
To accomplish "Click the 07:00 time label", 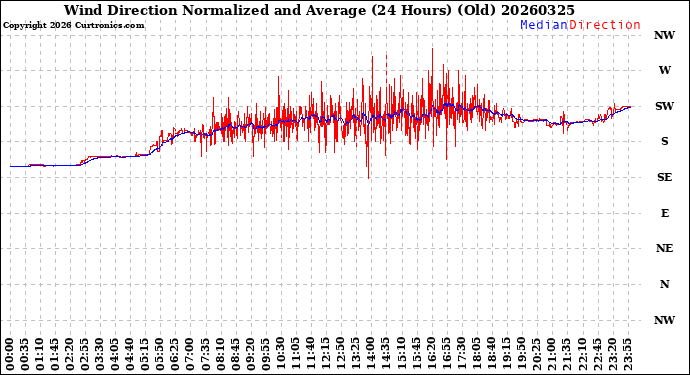I will pos(191,354).
